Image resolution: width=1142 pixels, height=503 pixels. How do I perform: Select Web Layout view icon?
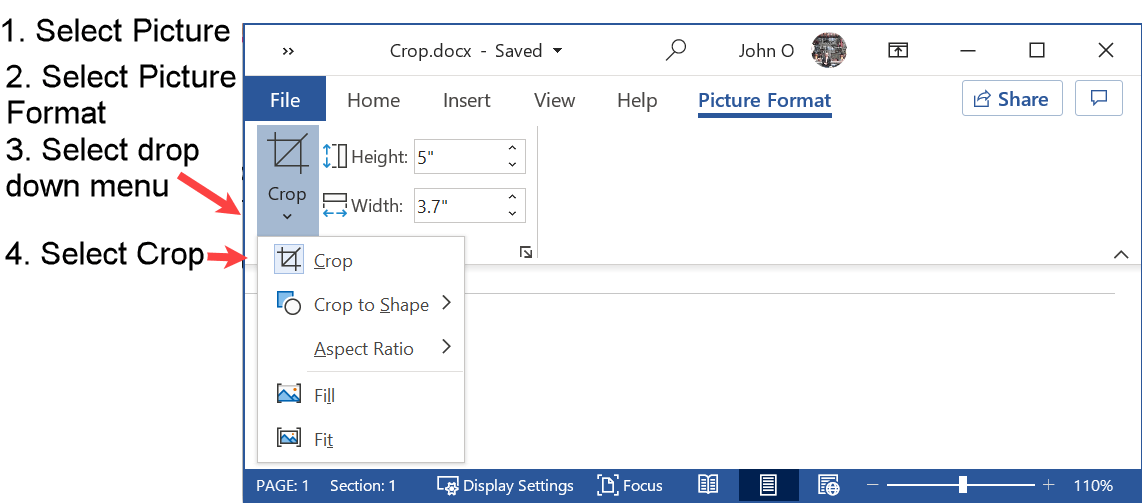[x=828, y=485]
